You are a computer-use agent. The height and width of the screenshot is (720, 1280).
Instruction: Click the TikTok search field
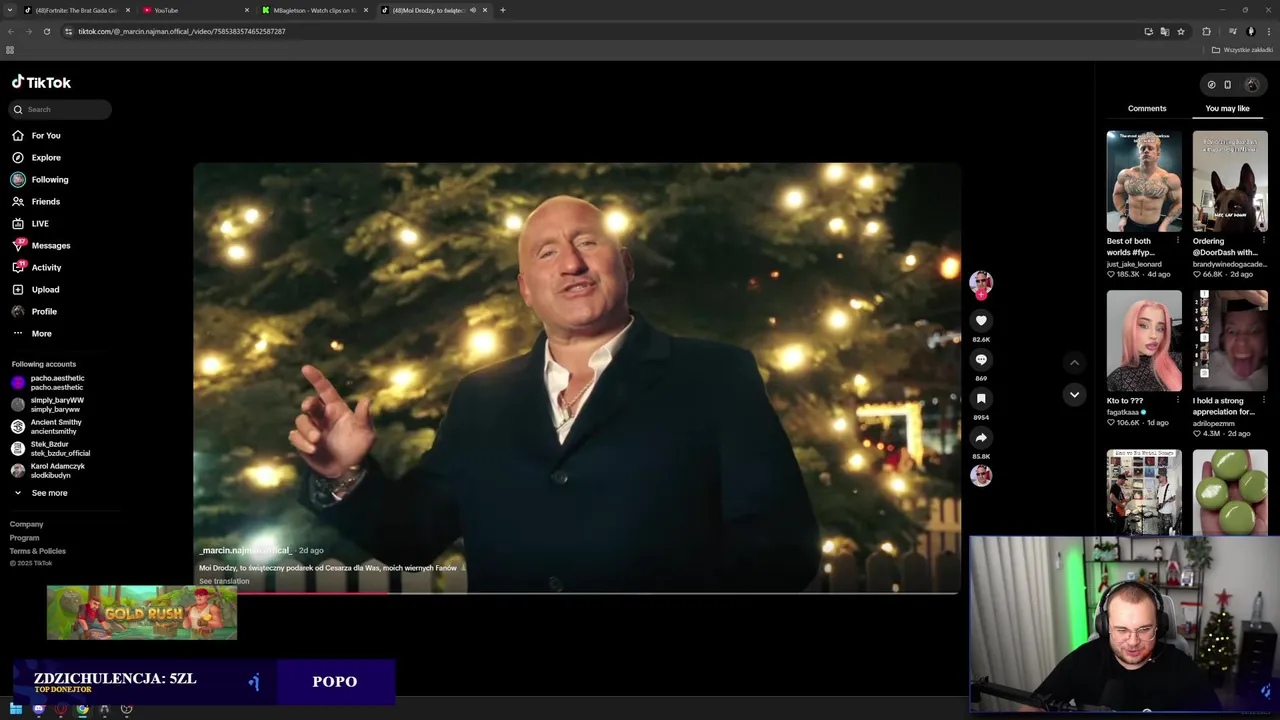click(61, 109)
